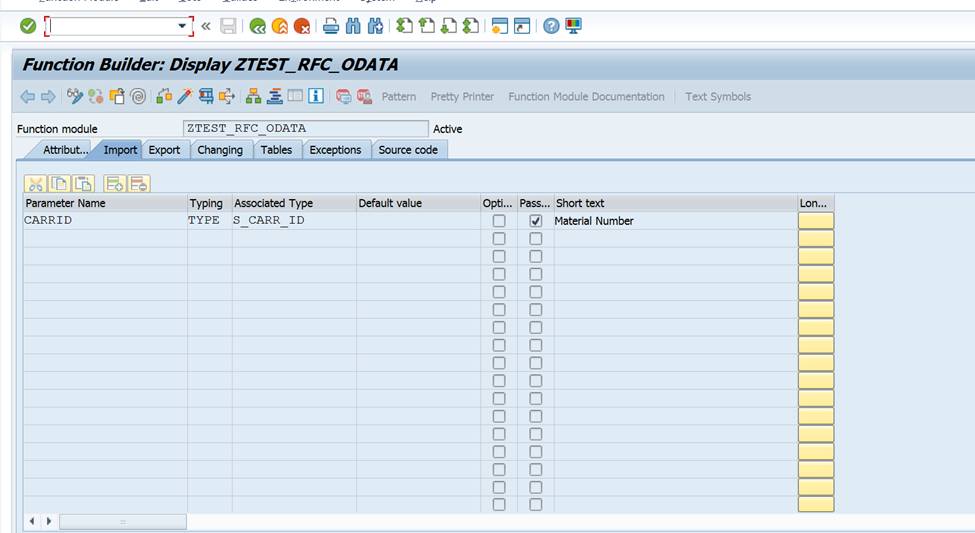
Task: Click the red Cancel icon
Action: tap(302, 26)
